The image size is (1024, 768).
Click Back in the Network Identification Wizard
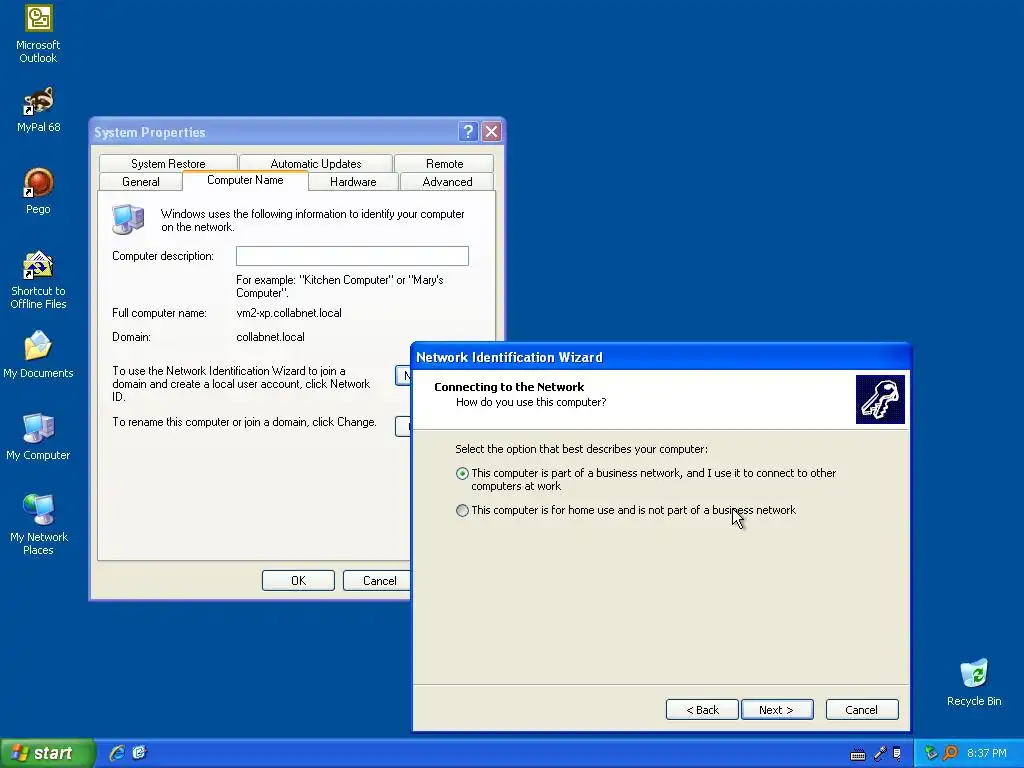click(x=702, y=710)
